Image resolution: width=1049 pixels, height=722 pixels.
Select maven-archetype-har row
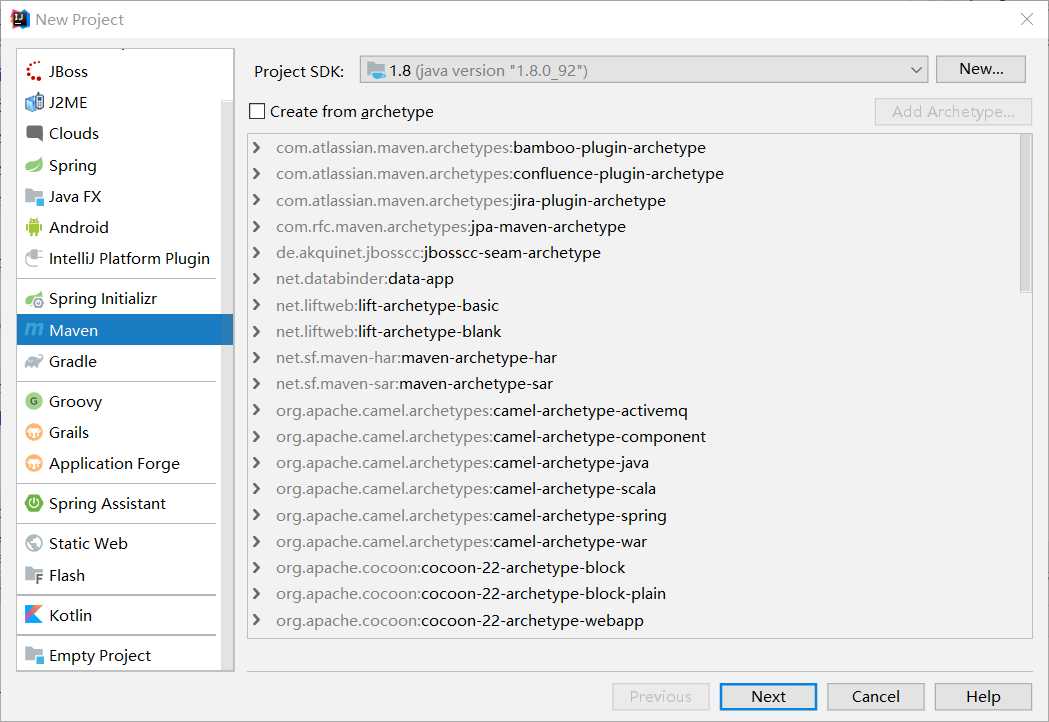[x=634, y=357]
